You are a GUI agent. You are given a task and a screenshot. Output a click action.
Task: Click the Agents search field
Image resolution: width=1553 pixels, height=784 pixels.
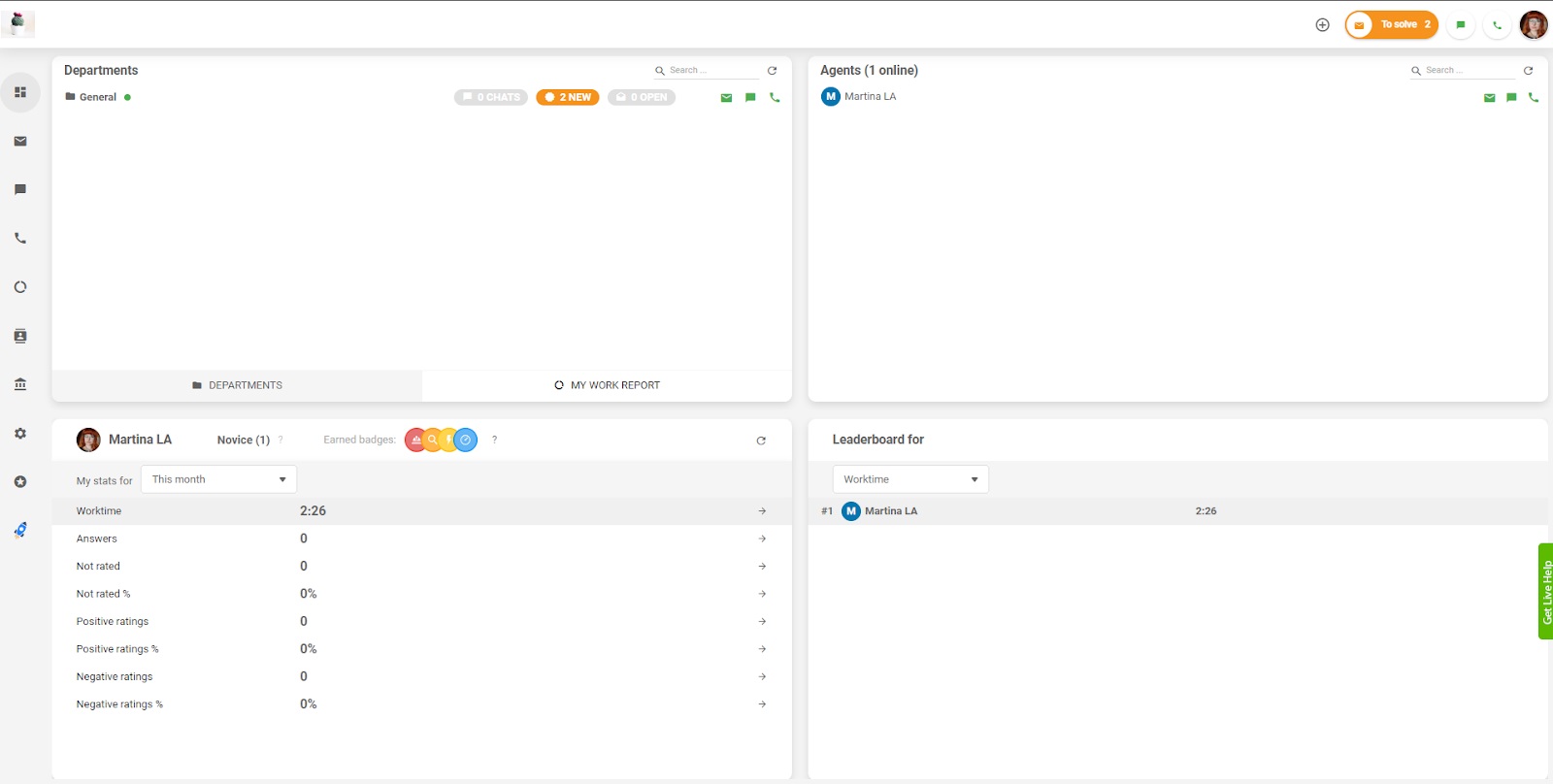(1468, 71)
